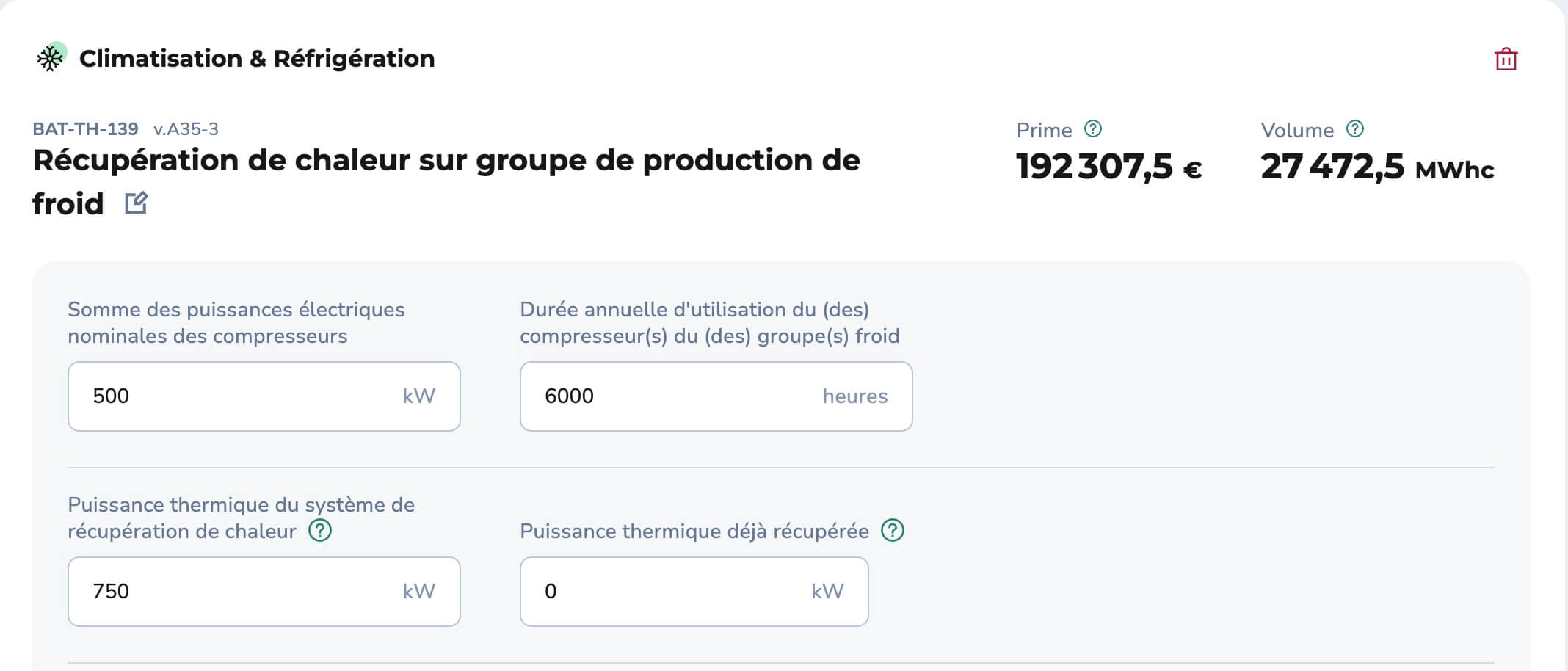Click the edit icon next to the title
This screenshot has height=671, width=1568.
click(137, 203)
